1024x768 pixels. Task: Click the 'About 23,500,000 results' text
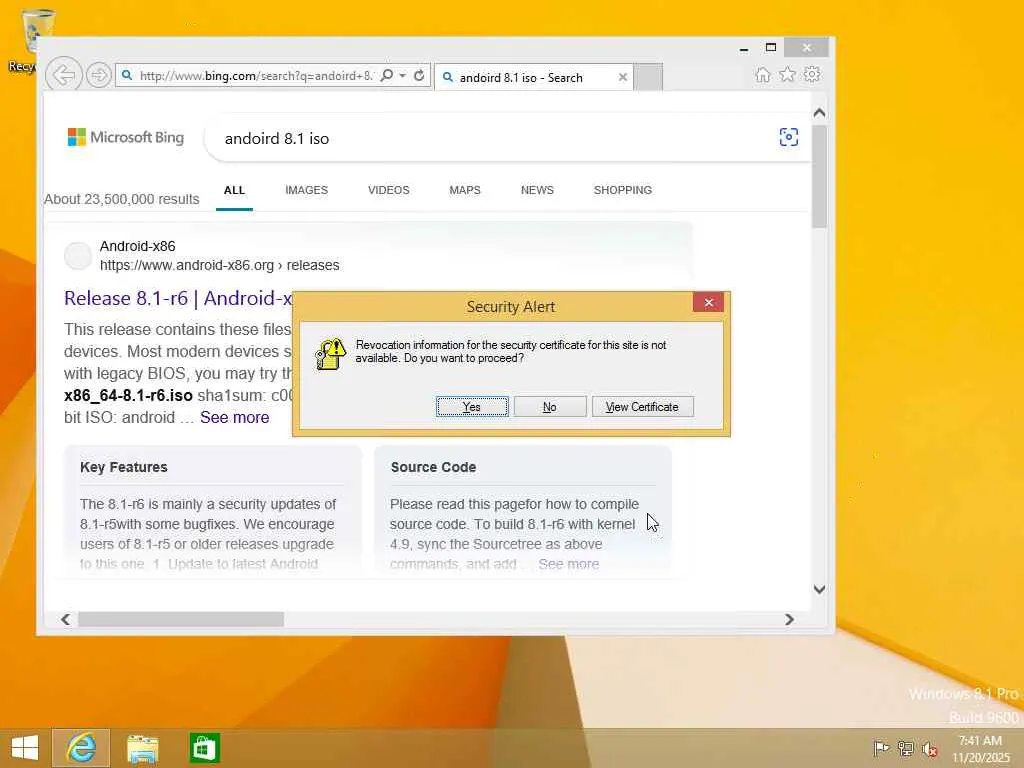(121, 199)
